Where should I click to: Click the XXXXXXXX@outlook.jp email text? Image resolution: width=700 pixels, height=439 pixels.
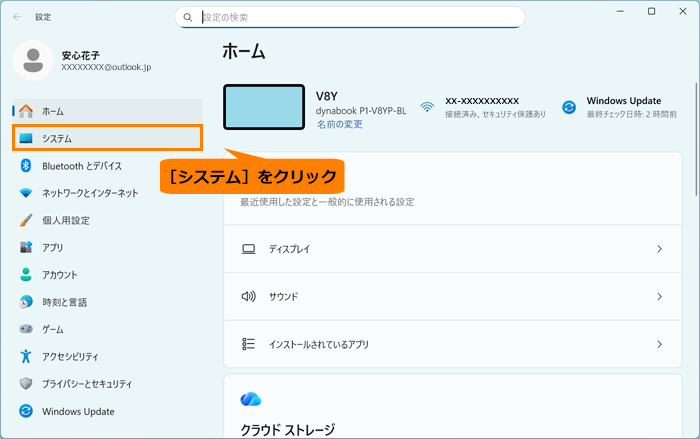[106, 67]
